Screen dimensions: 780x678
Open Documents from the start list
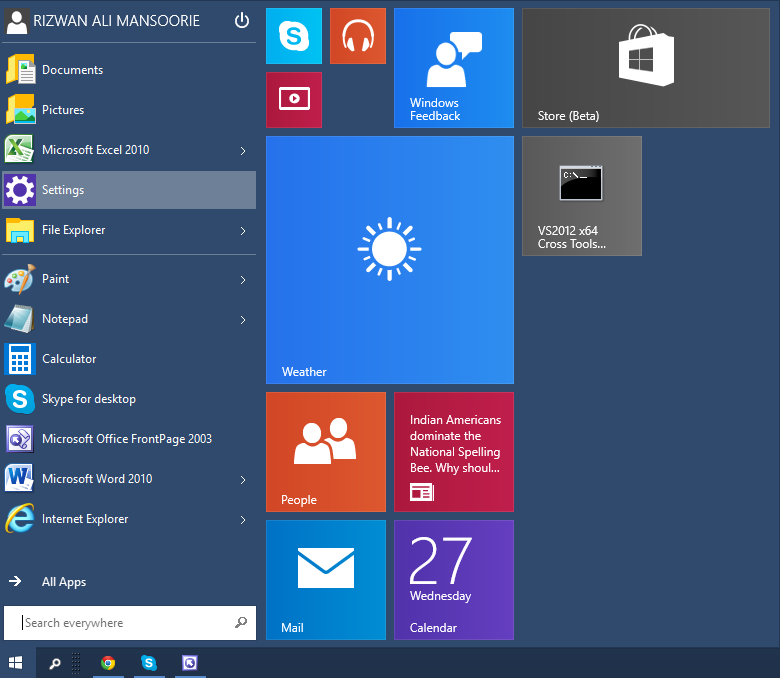129,70
